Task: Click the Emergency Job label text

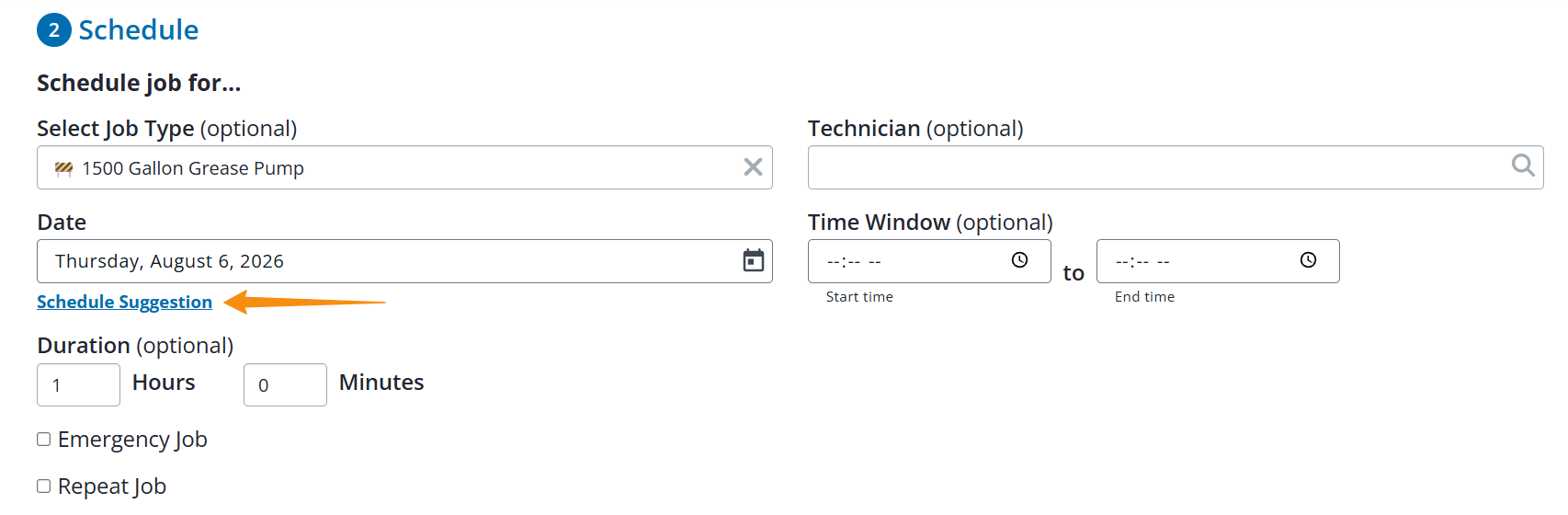Action: (132, 440)
